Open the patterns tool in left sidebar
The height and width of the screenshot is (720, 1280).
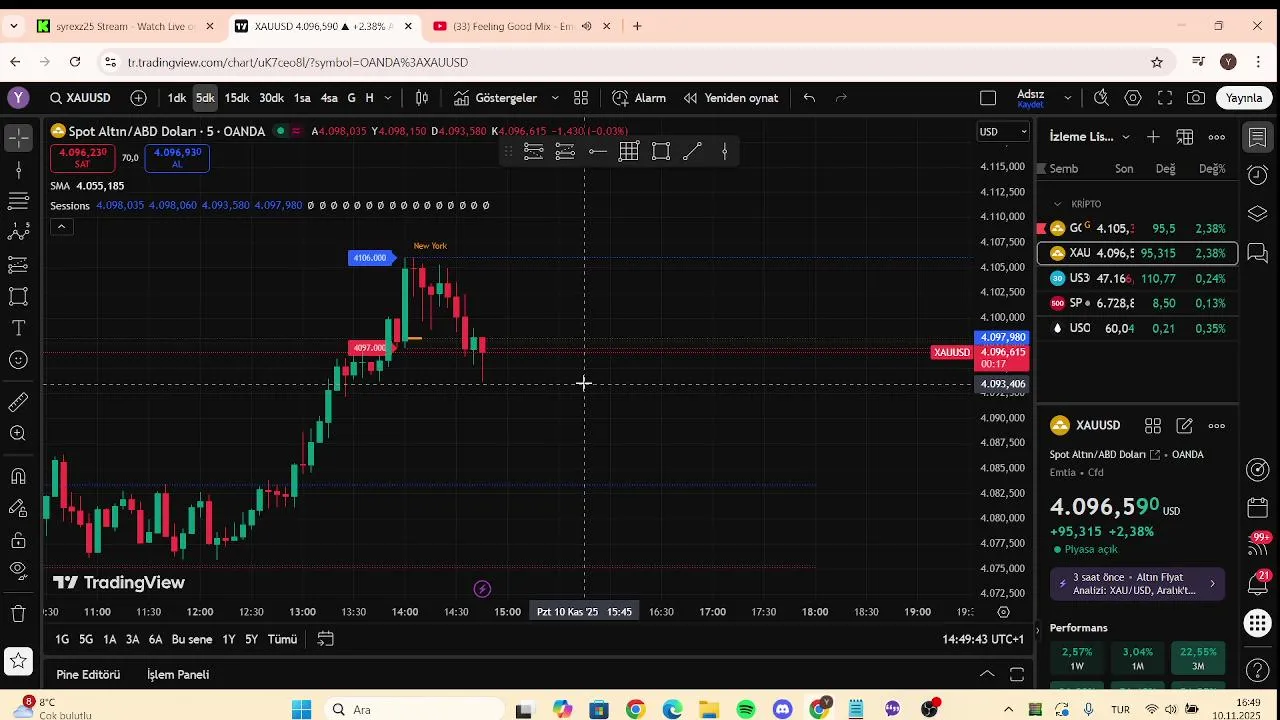click(x=18, y=233)
